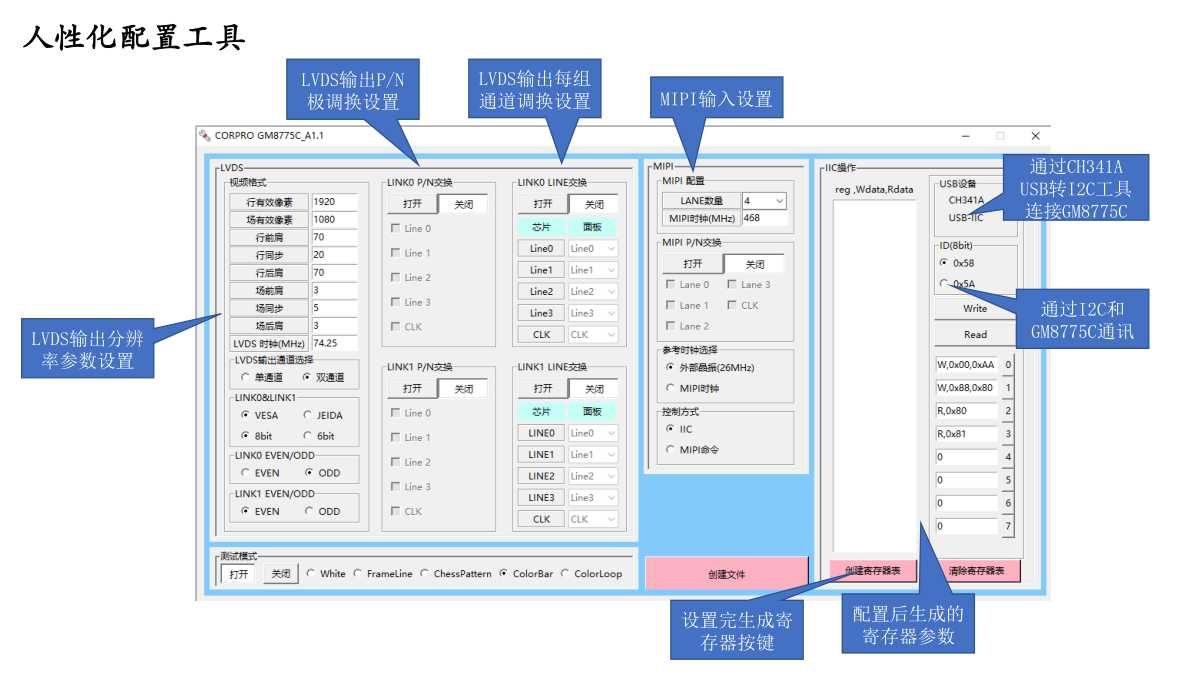Screen dimensions: 1182x679
Task: Pick ChessPattern test mode
Action: [x=425, y=574]
